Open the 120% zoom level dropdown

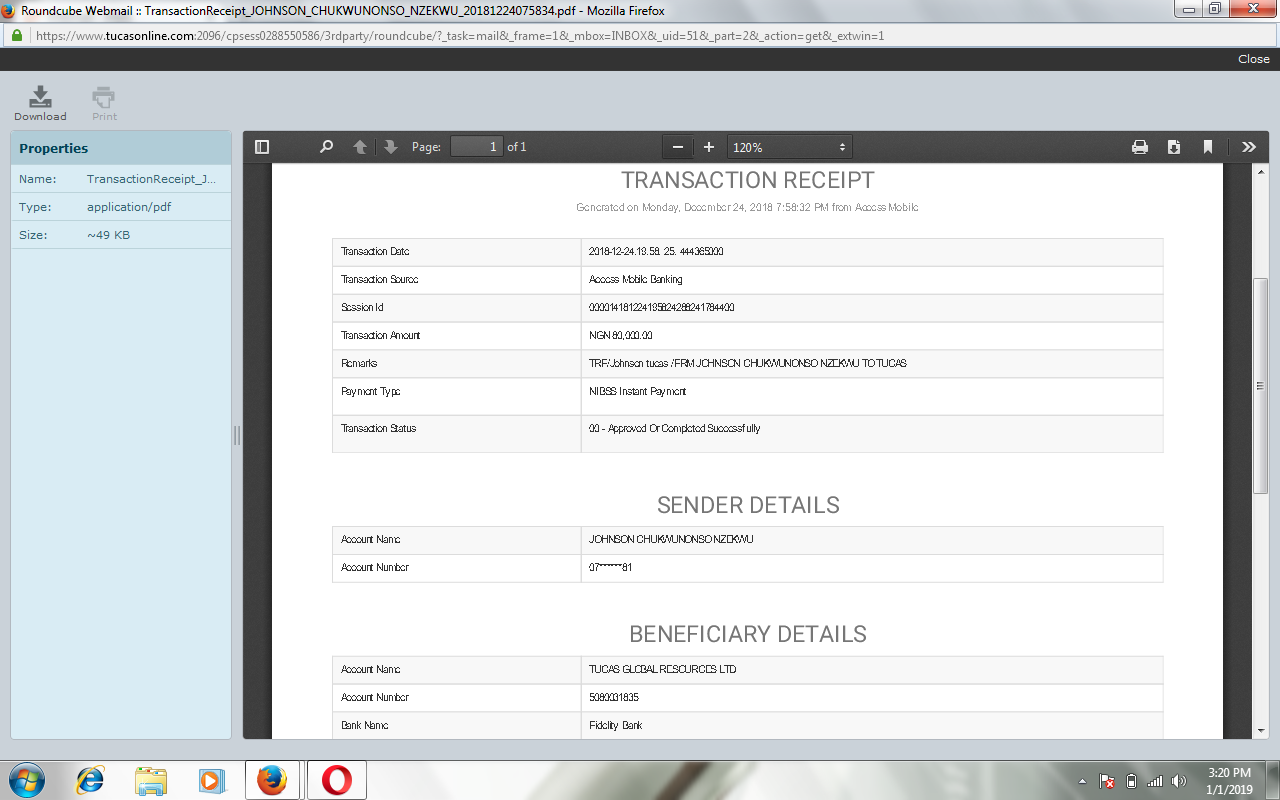coord(789,147)
